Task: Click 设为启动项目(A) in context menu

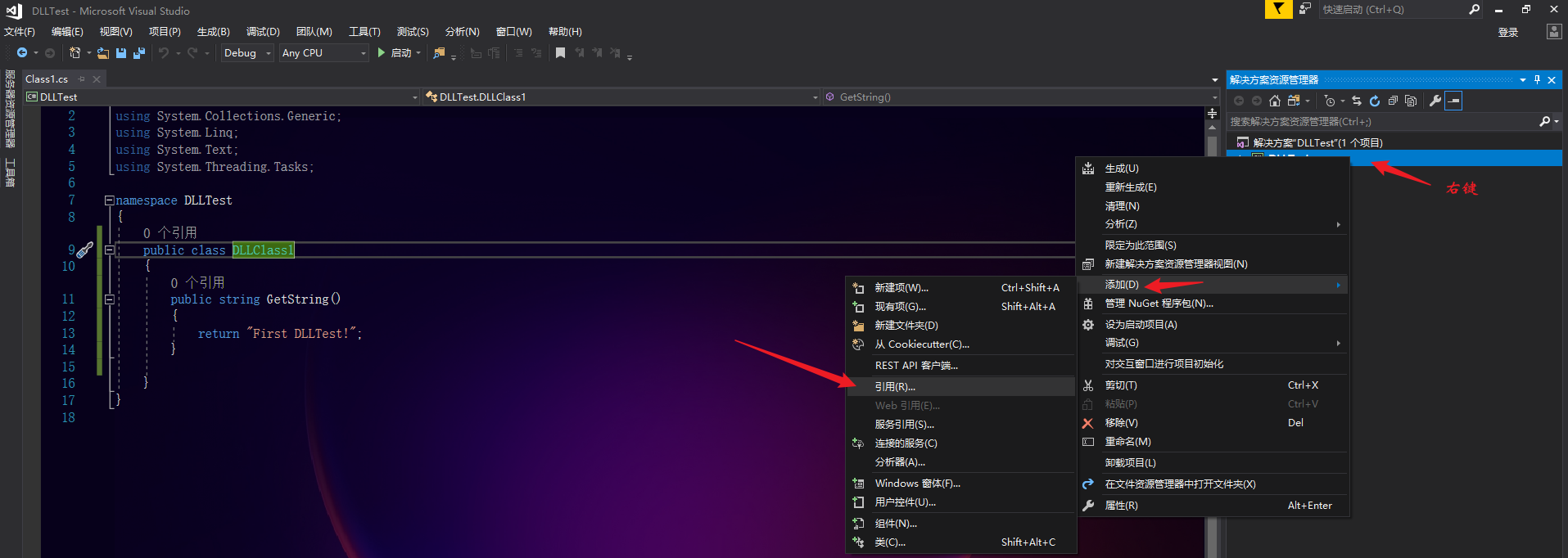Action: (x=1213, y=325)
